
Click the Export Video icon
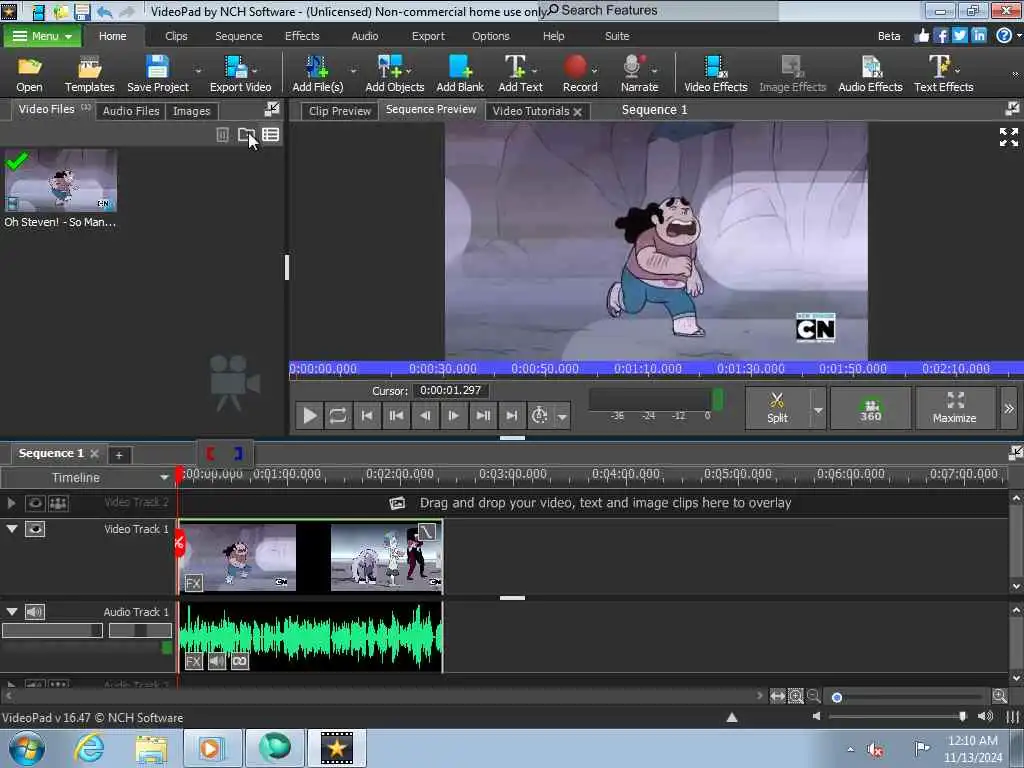tap(240, 74)
